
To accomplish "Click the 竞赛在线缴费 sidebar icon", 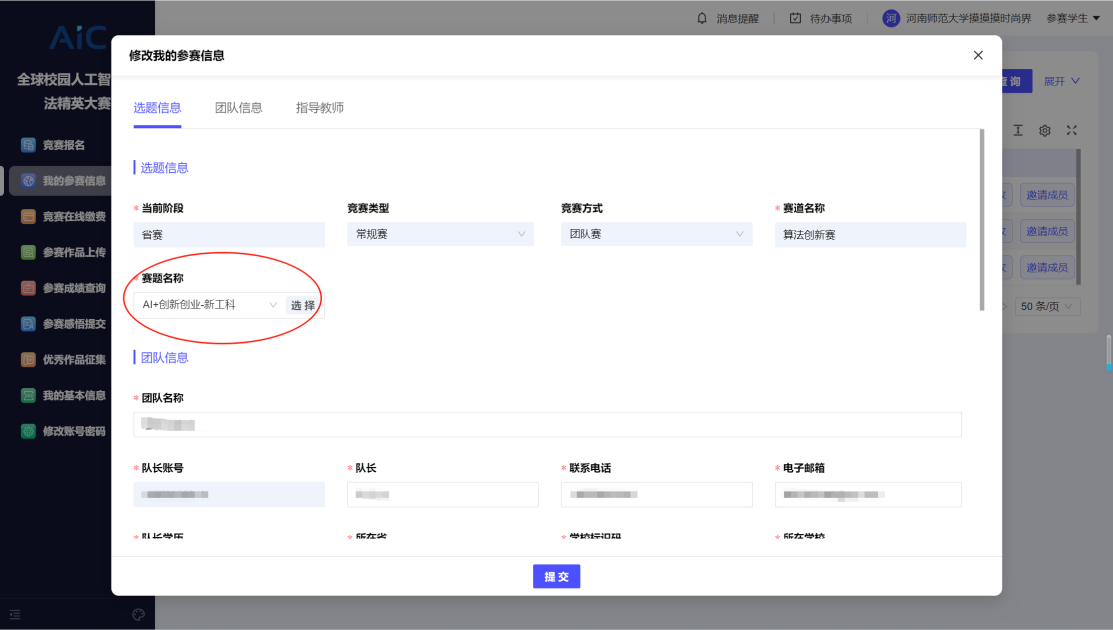I will pos(29,216).
